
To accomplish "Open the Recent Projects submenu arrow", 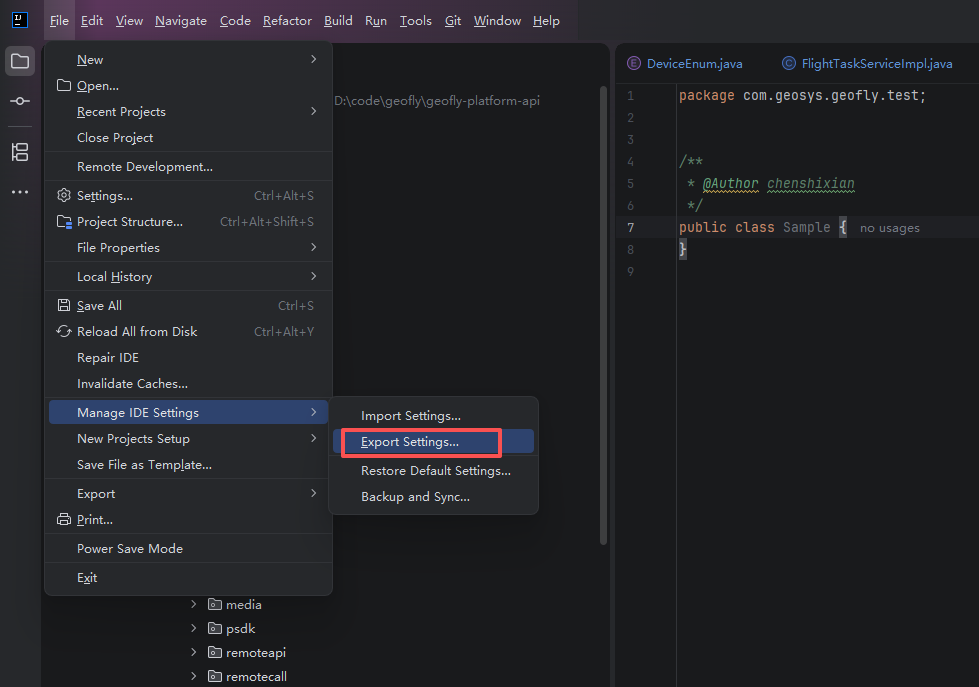I will [313, 111].
